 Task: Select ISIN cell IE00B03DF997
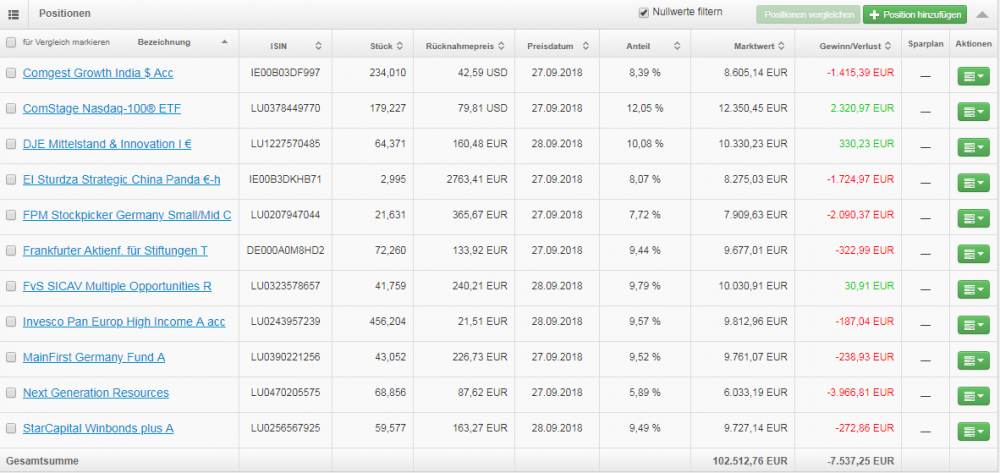pyautogui.click(x=285, y=73)
